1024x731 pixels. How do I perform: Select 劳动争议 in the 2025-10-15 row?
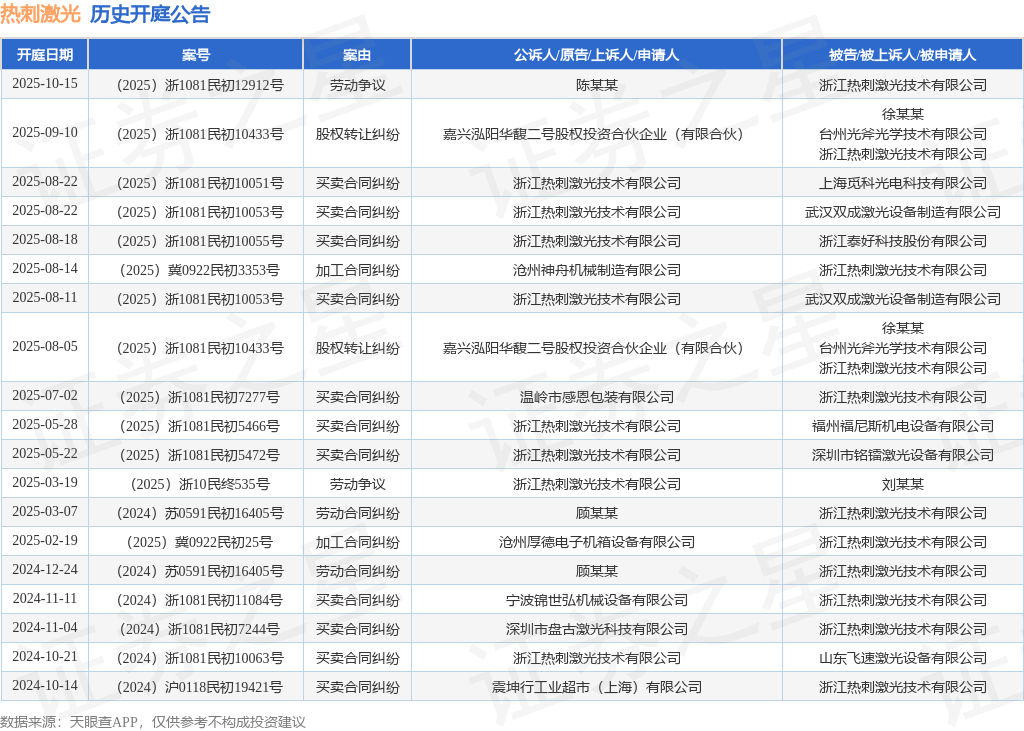357,85
